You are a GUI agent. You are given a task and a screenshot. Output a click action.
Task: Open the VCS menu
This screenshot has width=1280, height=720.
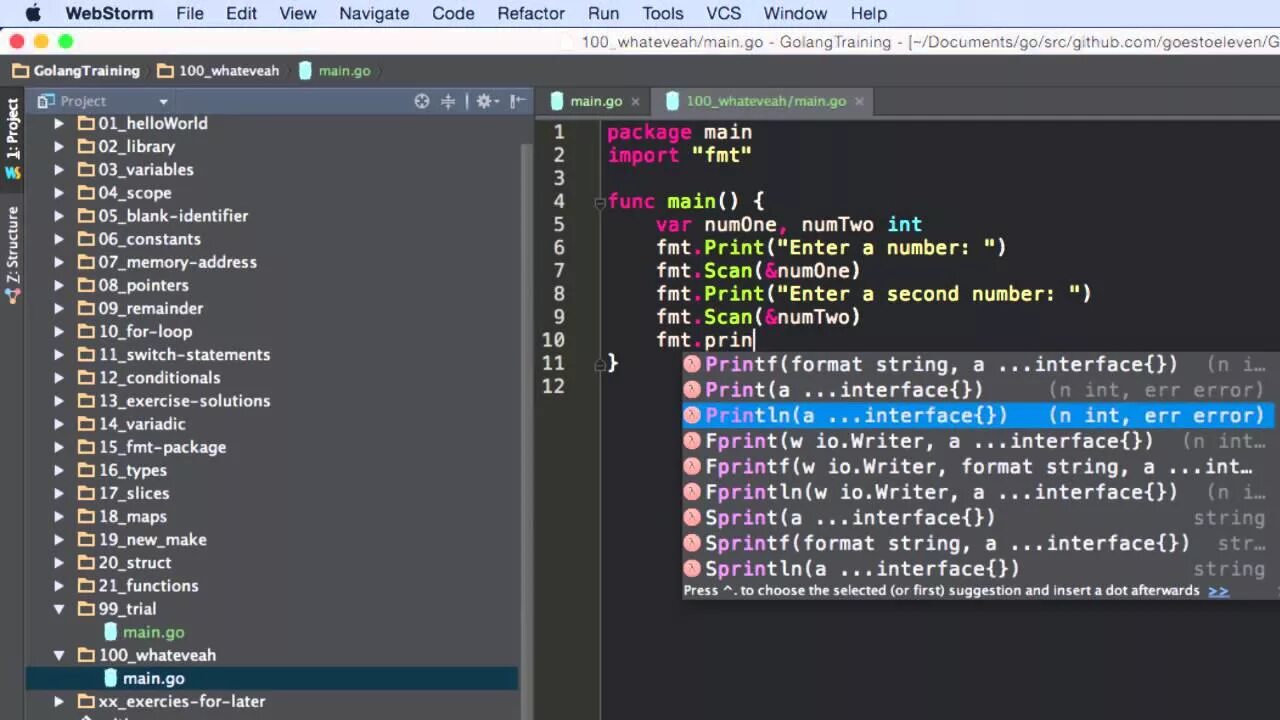(x=723, y=13)
